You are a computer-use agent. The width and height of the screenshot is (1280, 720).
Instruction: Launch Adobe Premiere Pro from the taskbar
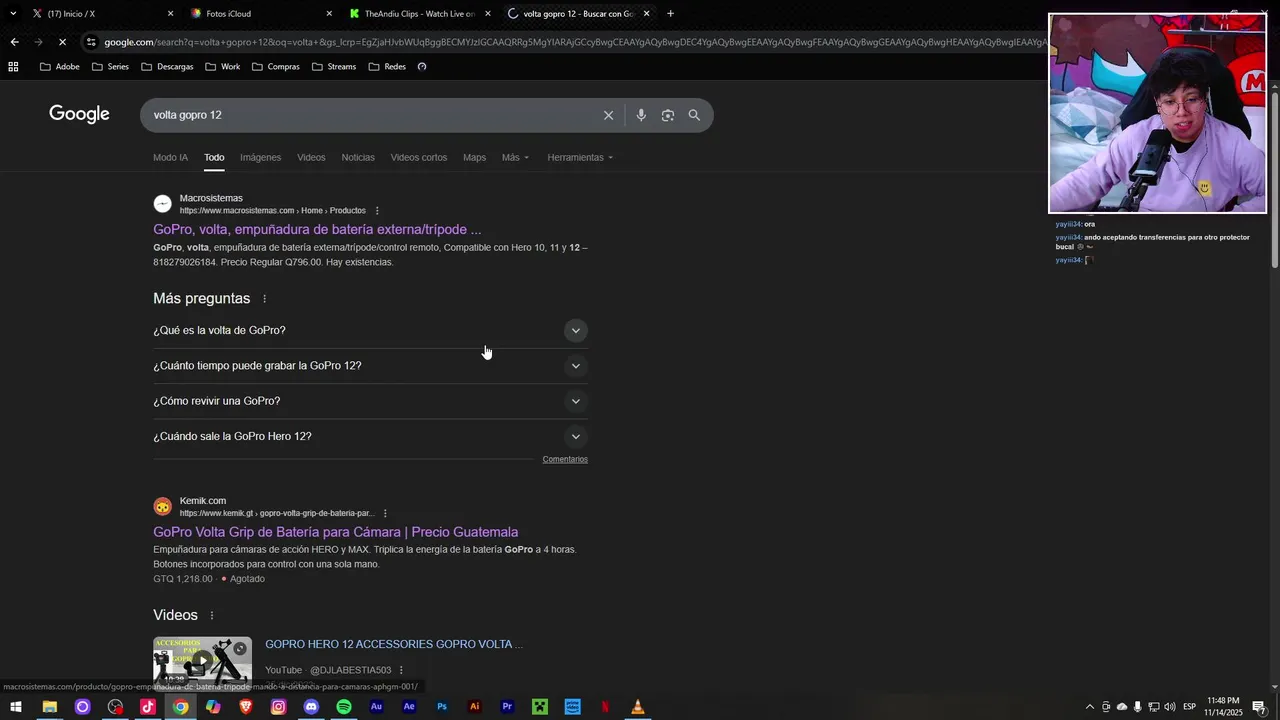click(507, 707)
